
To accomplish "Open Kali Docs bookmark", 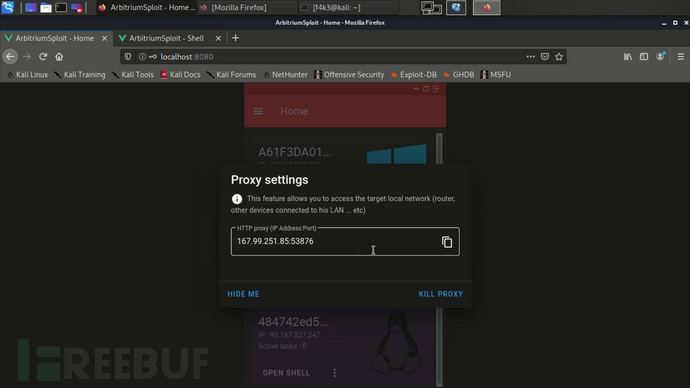I will tap(180, 75).
